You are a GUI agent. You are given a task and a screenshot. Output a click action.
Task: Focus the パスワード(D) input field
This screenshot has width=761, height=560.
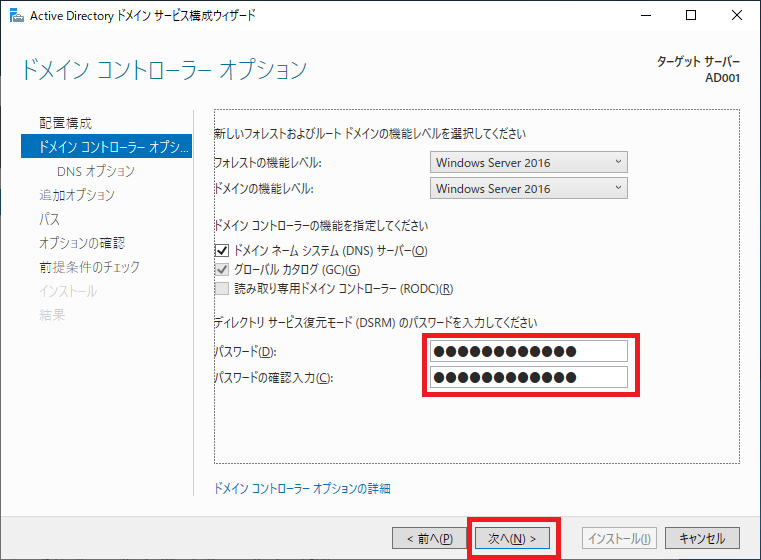click(x=529, y=351)
